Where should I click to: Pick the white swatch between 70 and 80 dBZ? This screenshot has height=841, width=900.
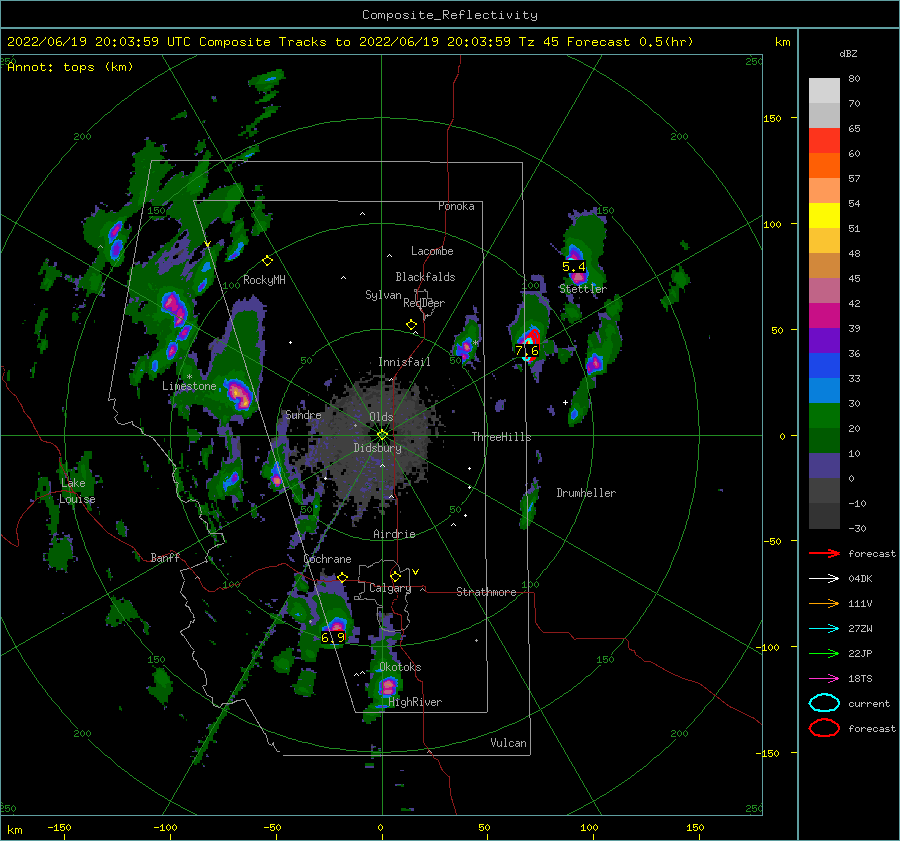point(824,91)
